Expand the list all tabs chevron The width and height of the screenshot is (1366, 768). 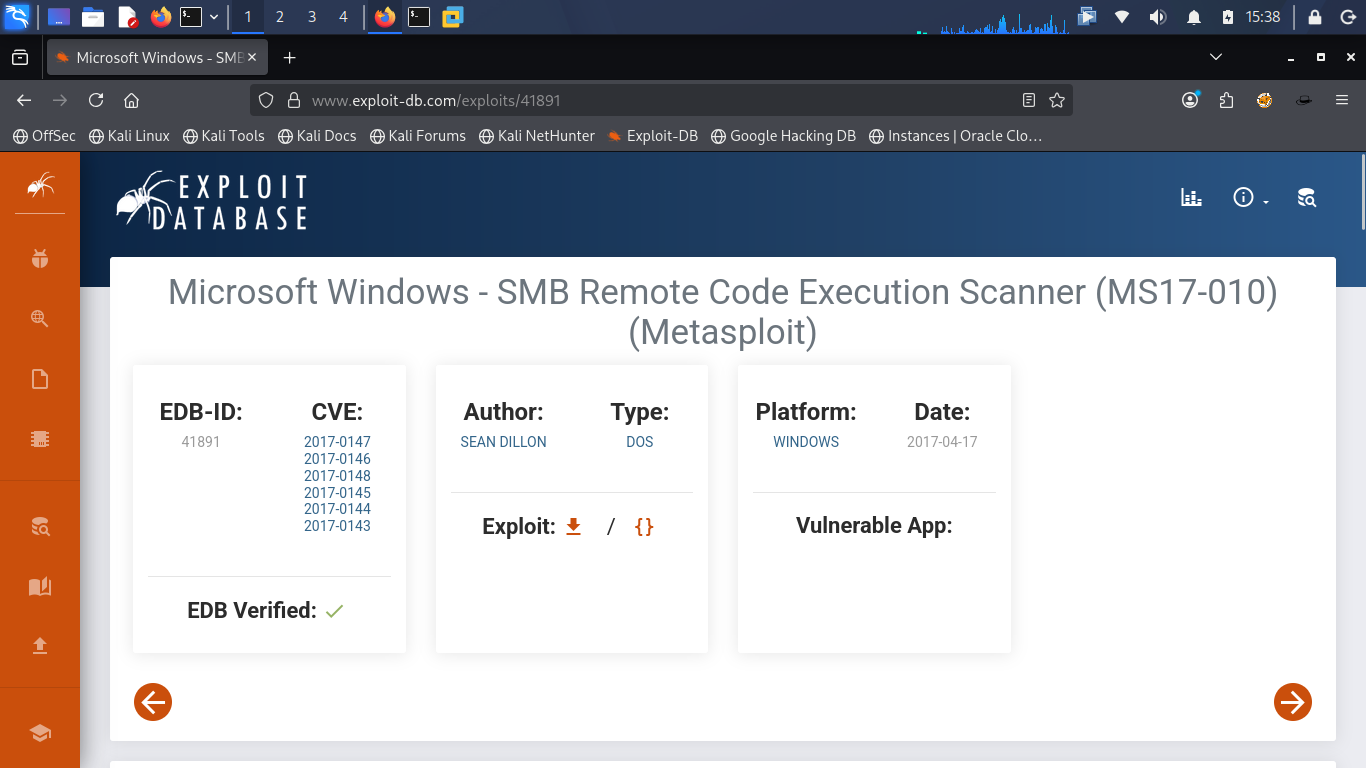[1216, 57]
